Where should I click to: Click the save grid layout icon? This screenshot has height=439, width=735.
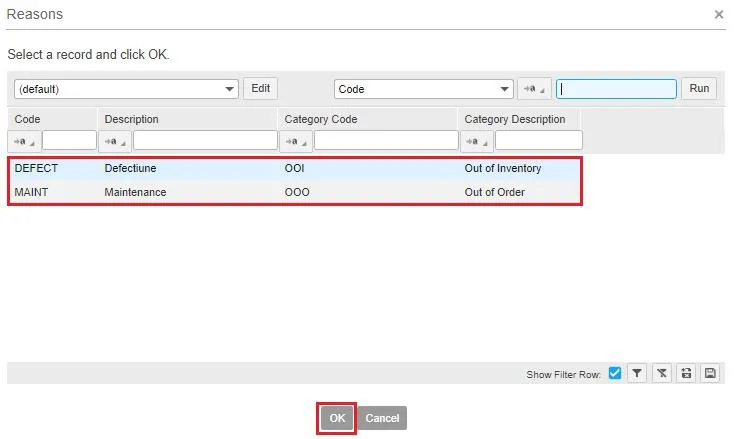tap(710, 373)
